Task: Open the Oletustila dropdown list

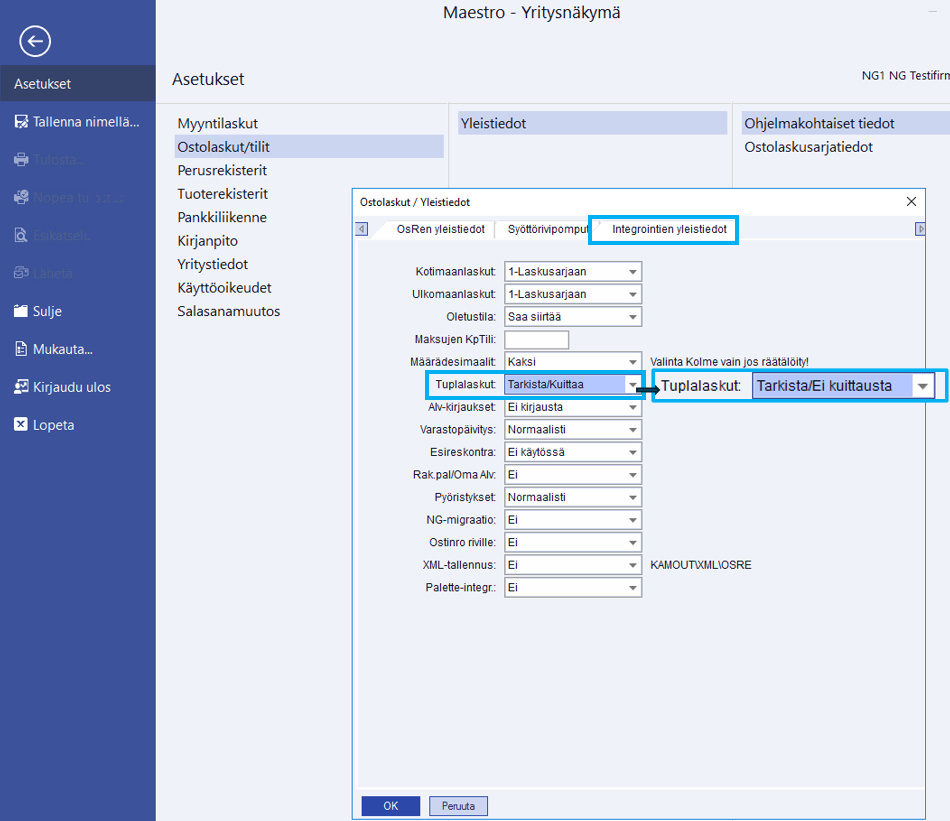Action: pyautogui.click(x=632, y=317)
